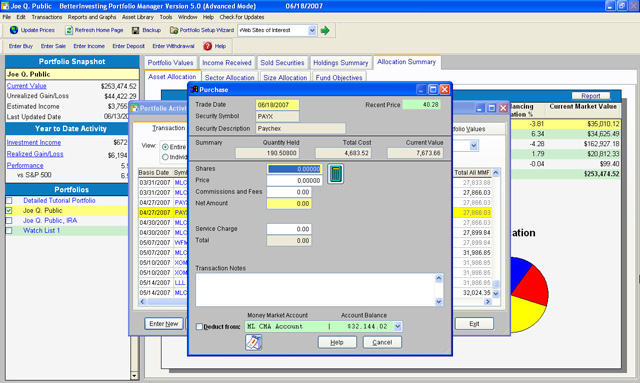Click the Realized Gain/Loss link
The image size is (640, 383).
[35, 154]
